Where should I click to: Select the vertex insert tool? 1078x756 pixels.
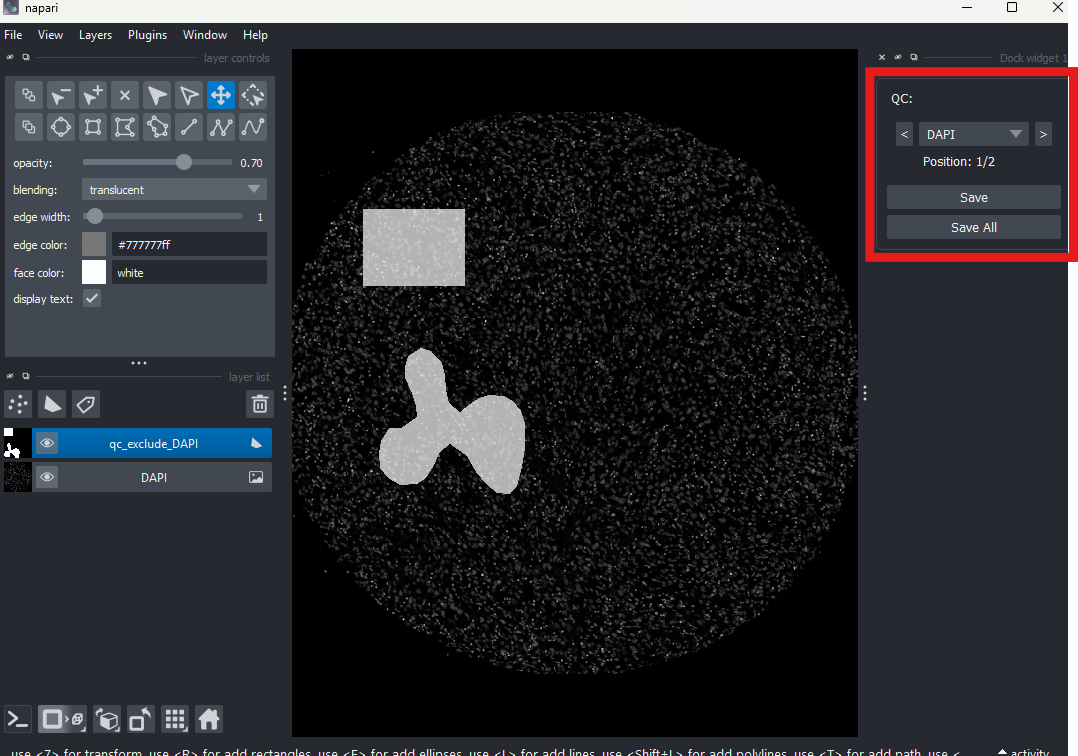(x=93, y=95)
